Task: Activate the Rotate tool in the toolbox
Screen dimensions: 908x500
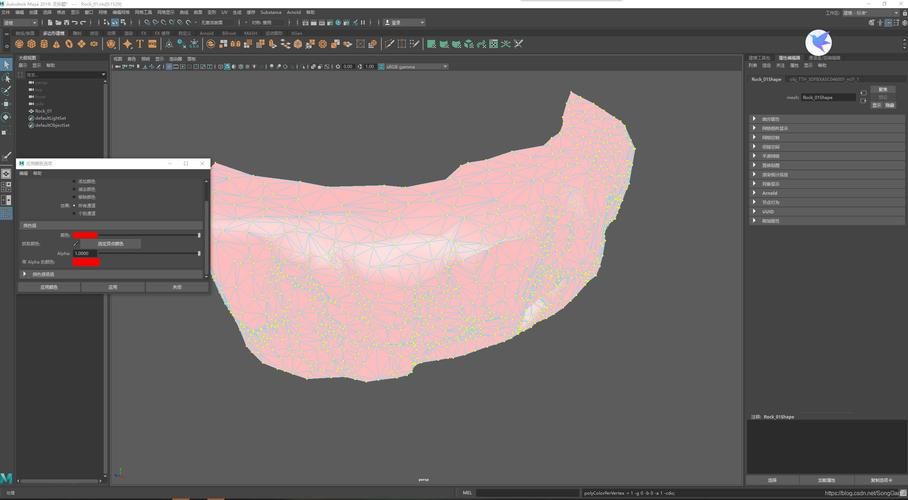Action: pos(6,117)
